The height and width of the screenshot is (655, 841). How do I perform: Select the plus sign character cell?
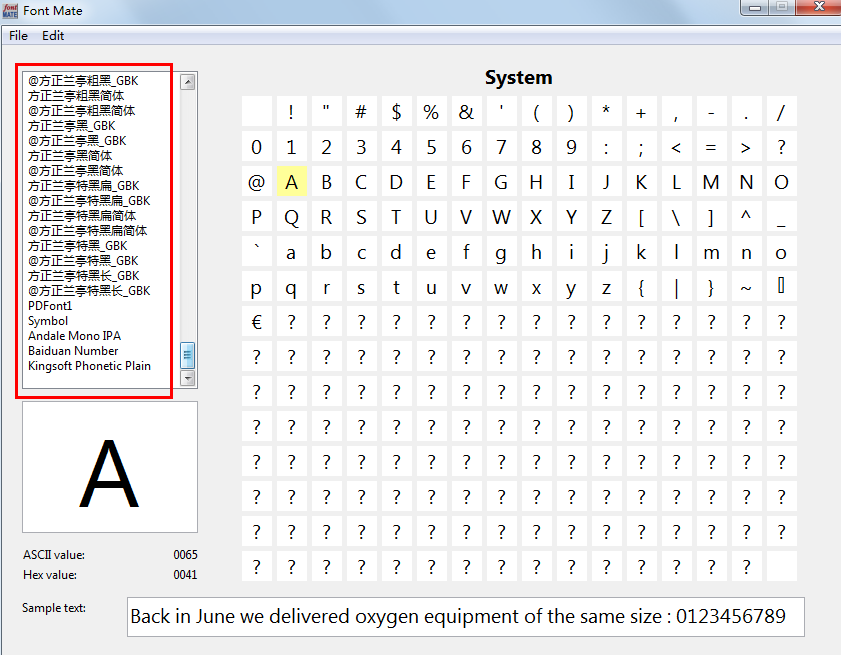[x=641, y=112]
